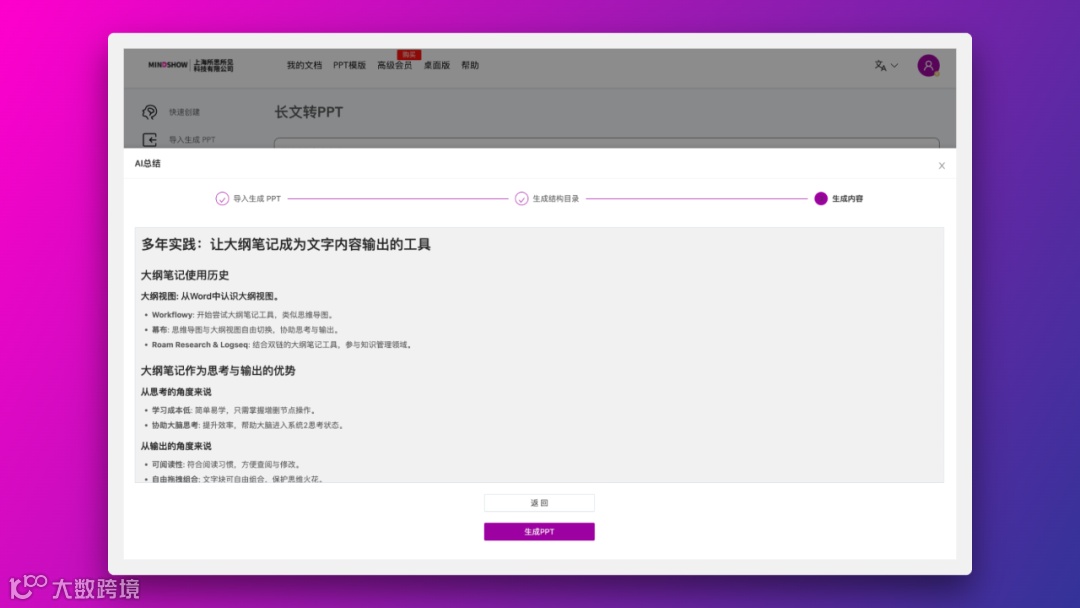Click the red 购买 badge

(x=409, y=54)
